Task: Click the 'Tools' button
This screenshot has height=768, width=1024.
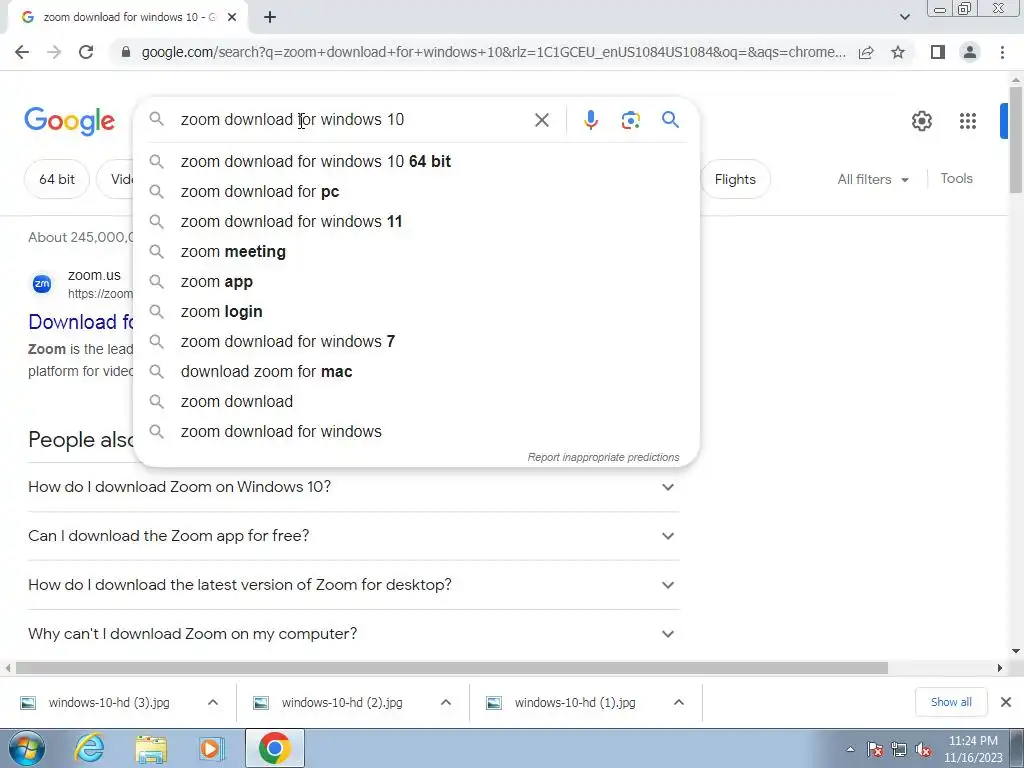Action: [956, 178]
